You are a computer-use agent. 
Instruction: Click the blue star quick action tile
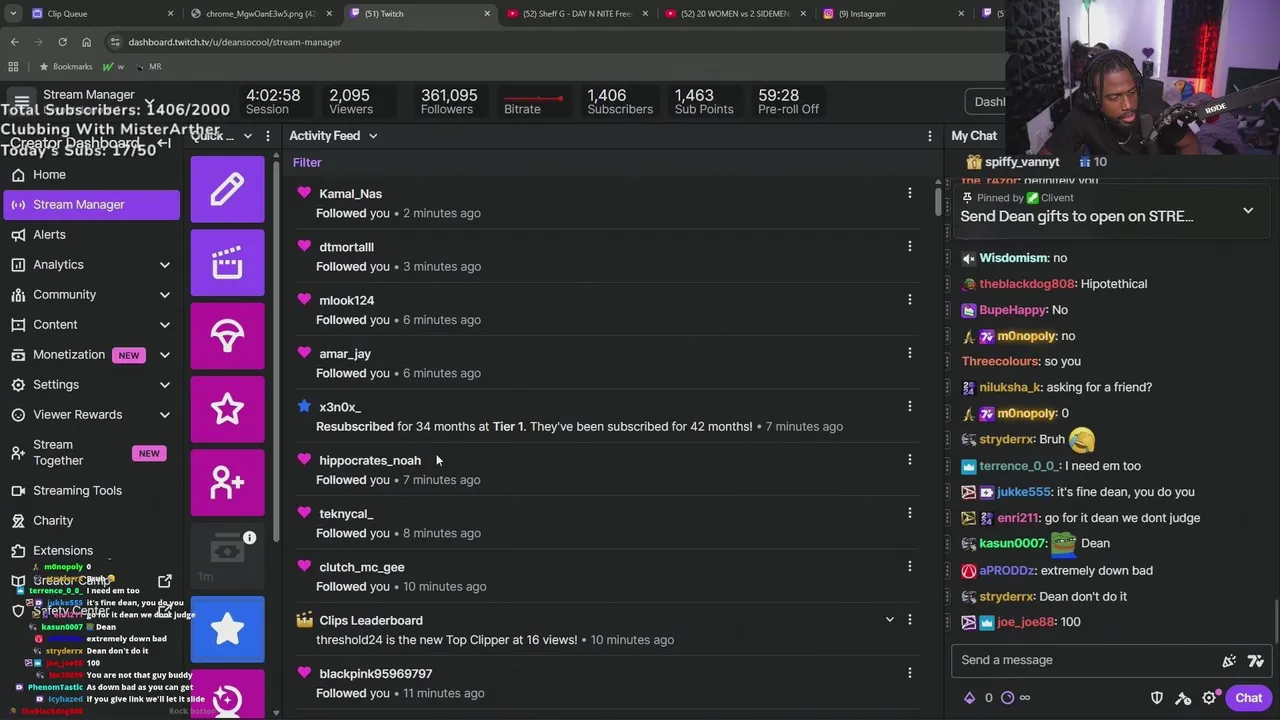point(227,629)
